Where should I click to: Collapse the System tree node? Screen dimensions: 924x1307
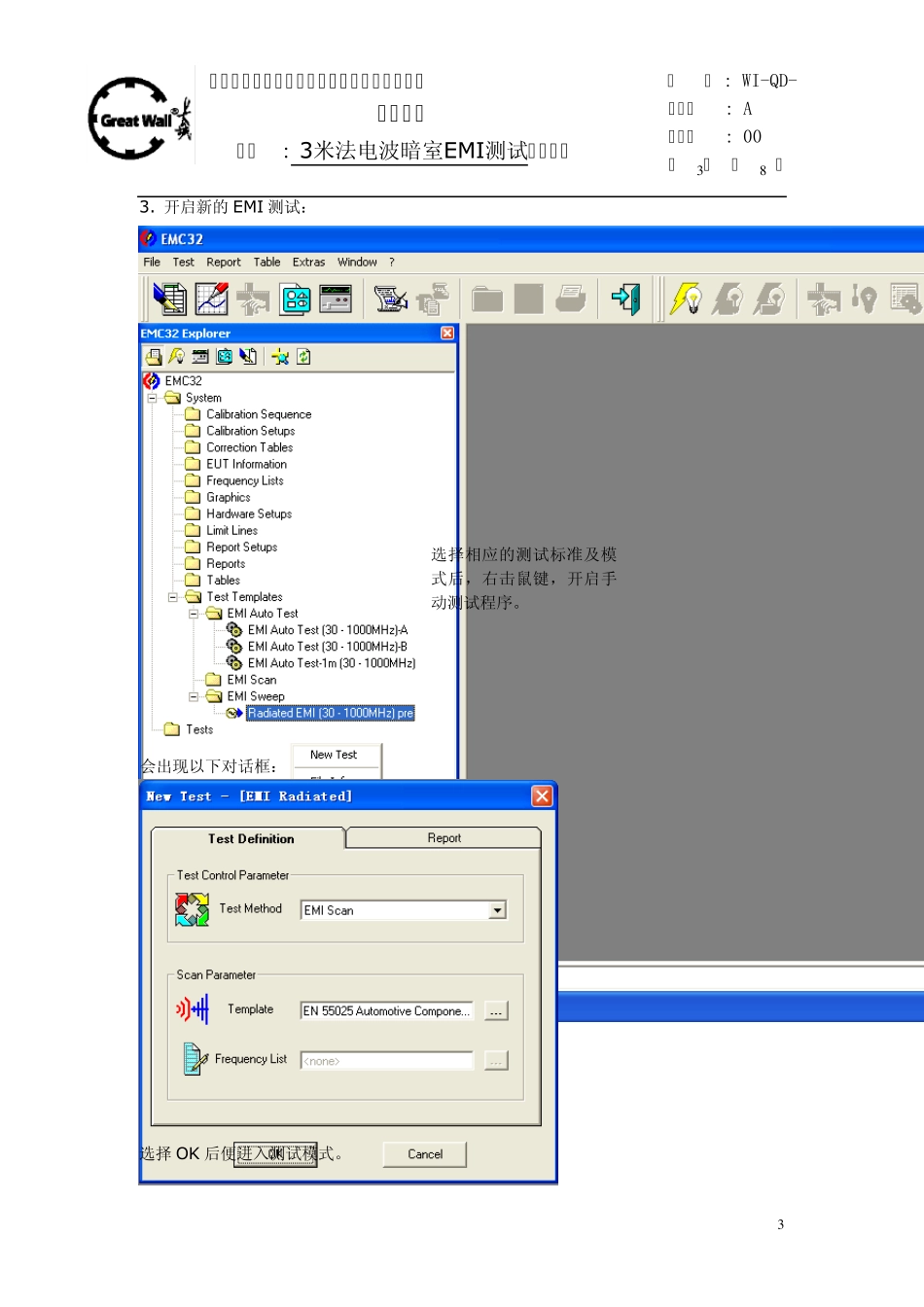[x=152, y=398]
